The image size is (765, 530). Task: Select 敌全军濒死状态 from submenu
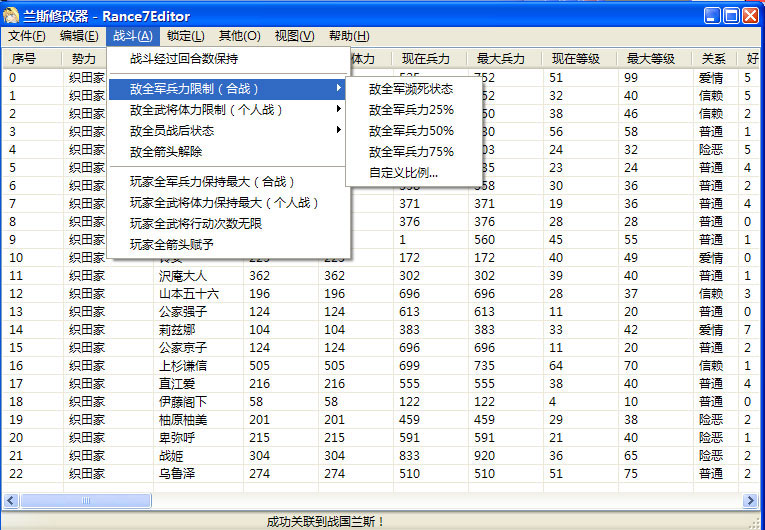click(x=410, y=89)
